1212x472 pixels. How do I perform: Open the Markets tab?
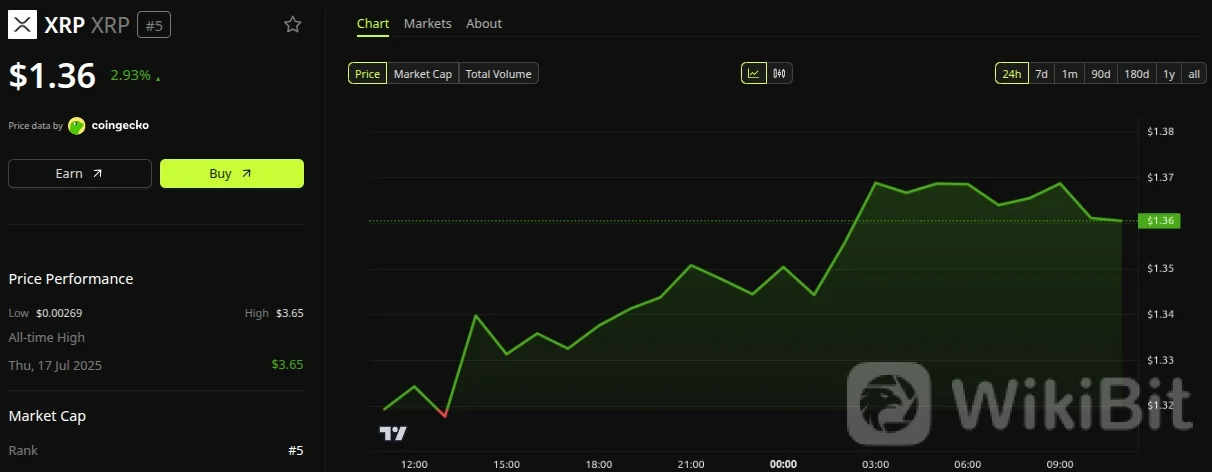point(428,23)
